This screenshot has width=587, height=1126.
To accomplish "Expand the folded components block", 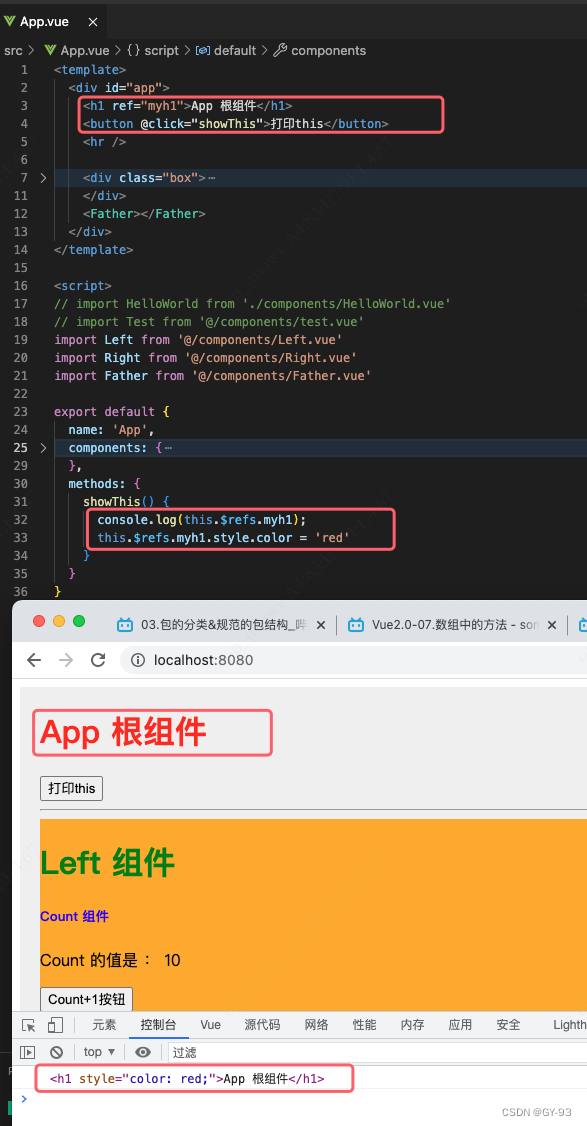I will pos(43,447).
